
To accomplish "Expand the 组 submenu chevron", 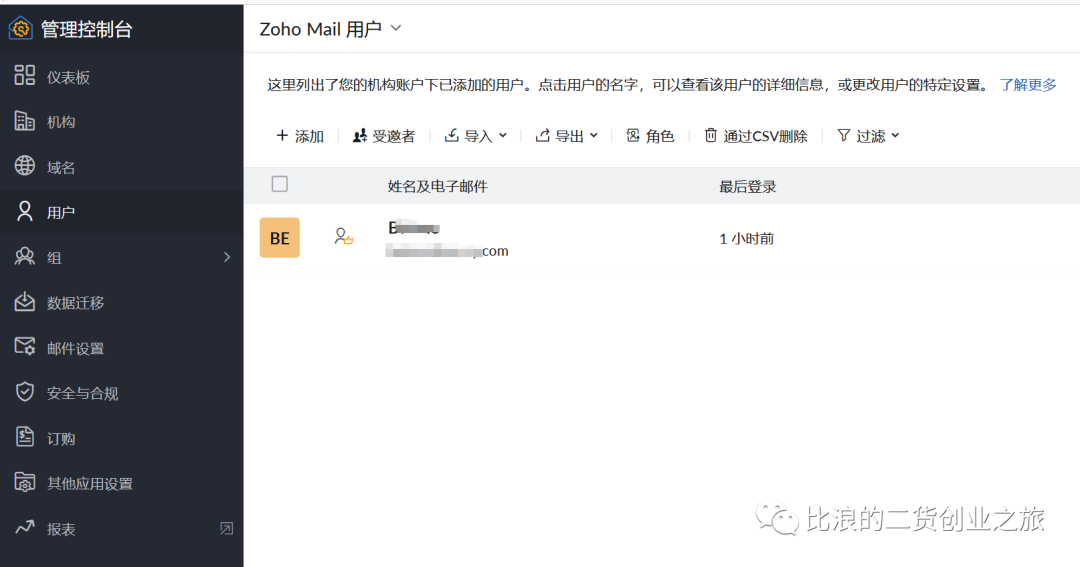I will pyautogui.click(x=227, y=257).
